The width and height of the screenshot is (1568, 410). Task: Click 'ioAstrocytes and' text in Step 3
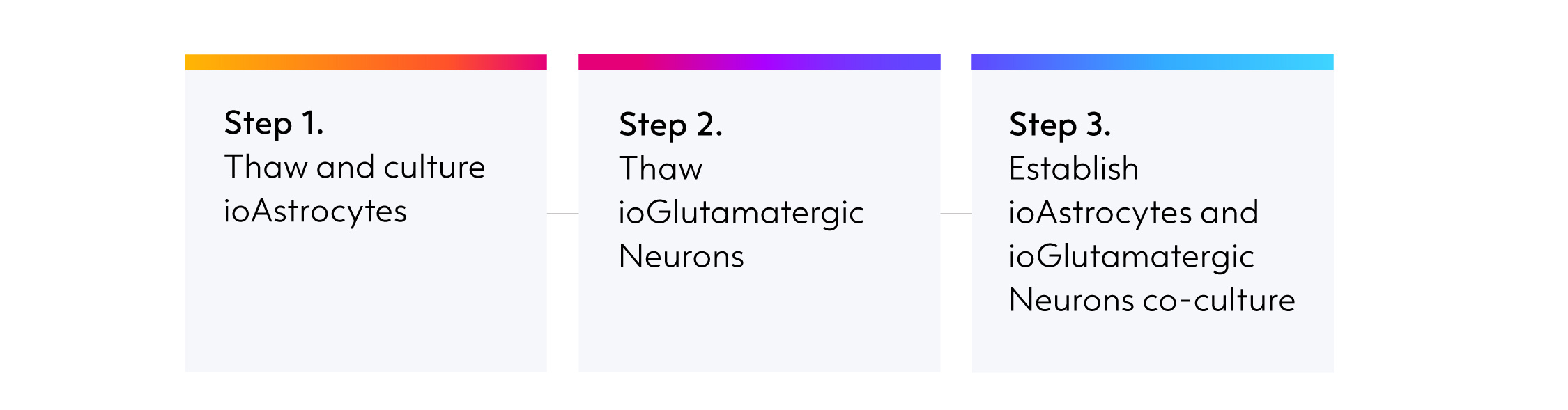(x=1134, y=212)
